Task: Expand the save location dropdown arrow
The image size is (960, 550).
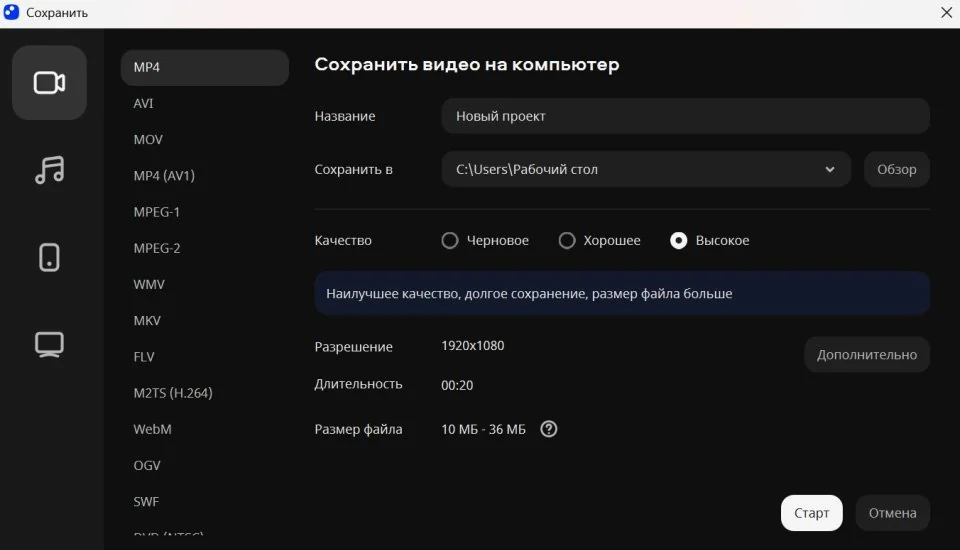Action: tap(830, 170)
